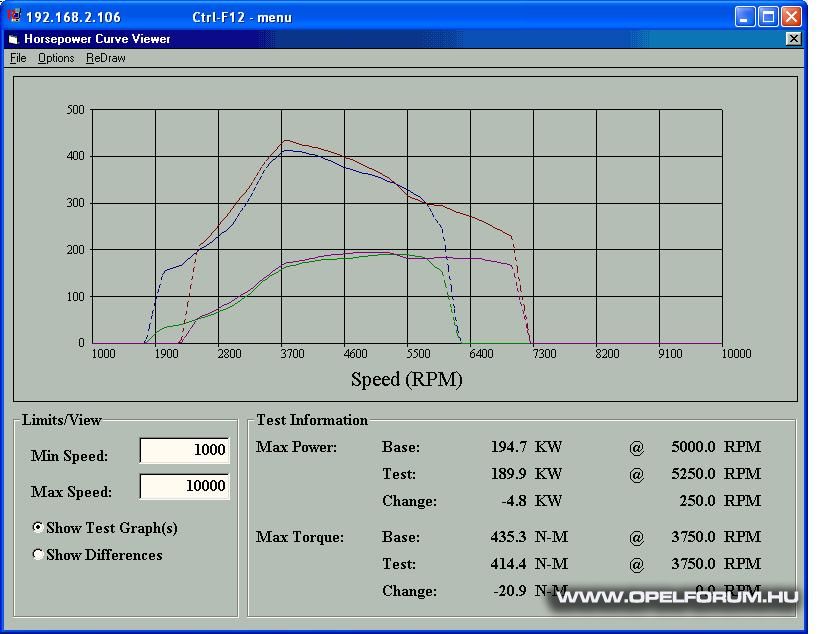
Task: Close the Horsepower Curve Viewer window
Action: (x=793, y=39)
